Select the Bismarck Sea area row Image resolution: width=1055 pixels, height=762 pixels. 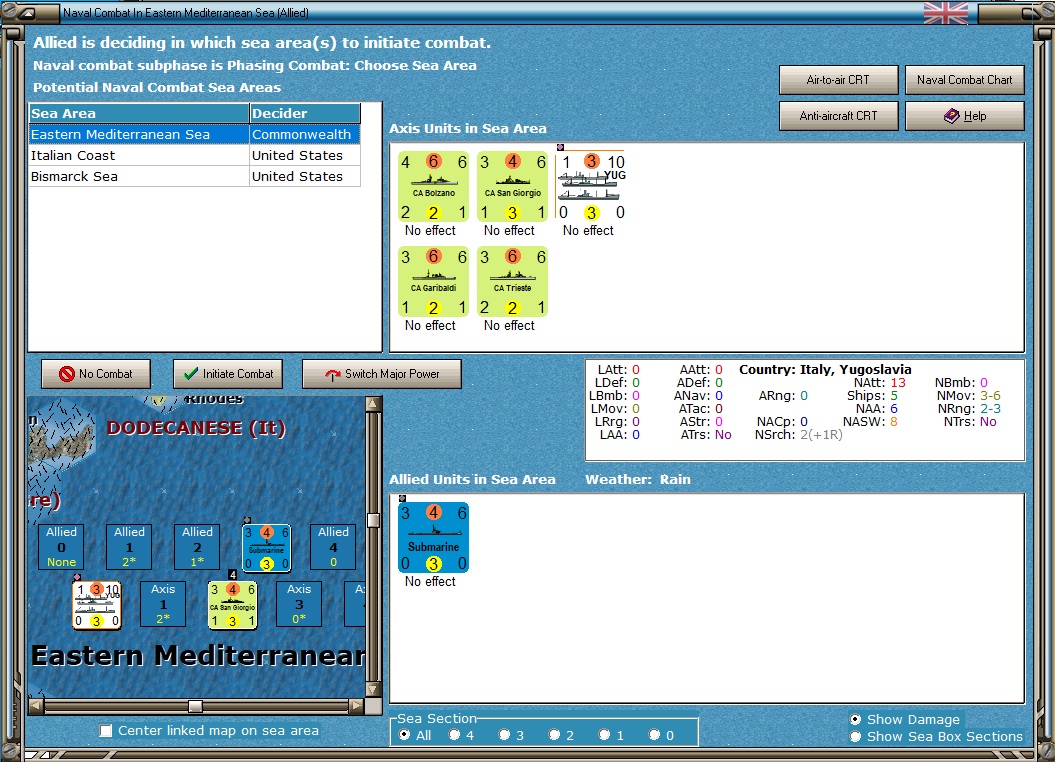[x=194, y=176]
